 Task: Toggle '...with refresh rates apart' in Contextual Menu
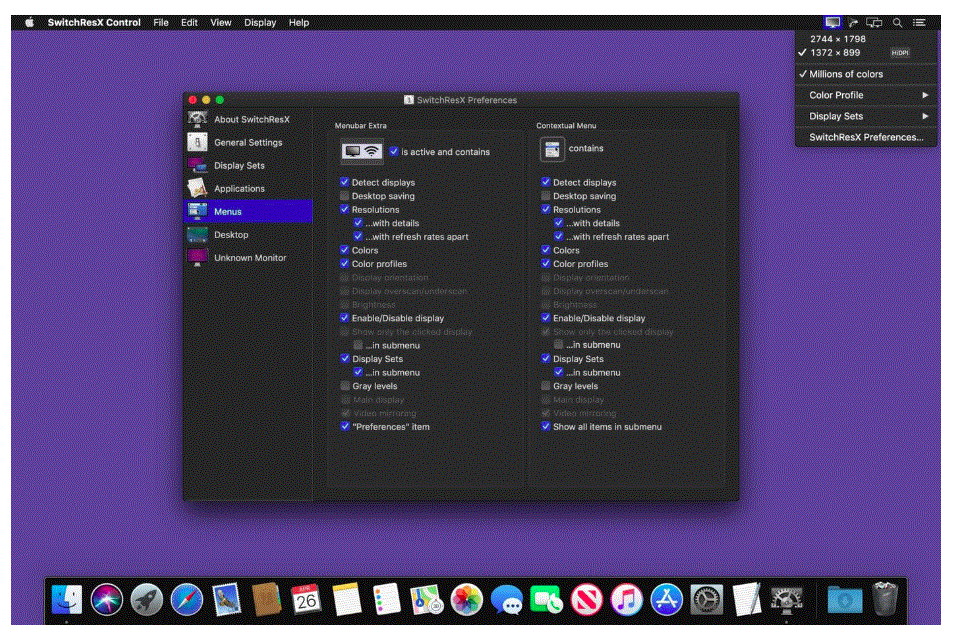click(x=559, y=237)
